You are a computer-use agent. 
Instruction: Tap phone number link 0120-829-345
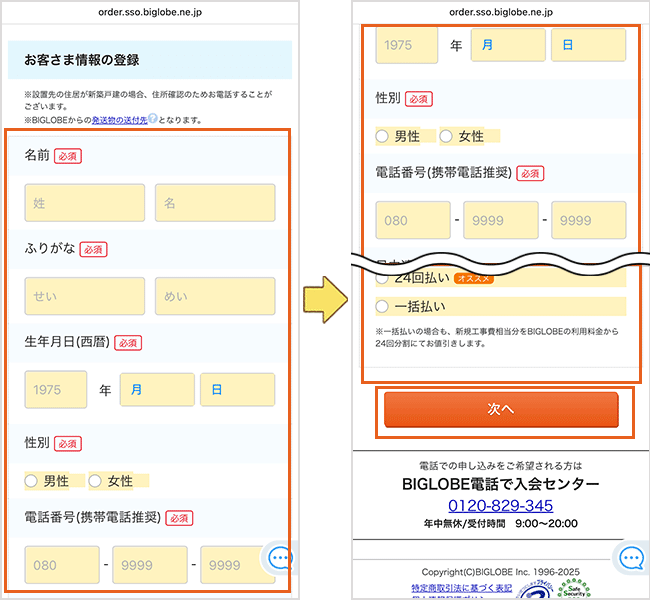(500, 505)
